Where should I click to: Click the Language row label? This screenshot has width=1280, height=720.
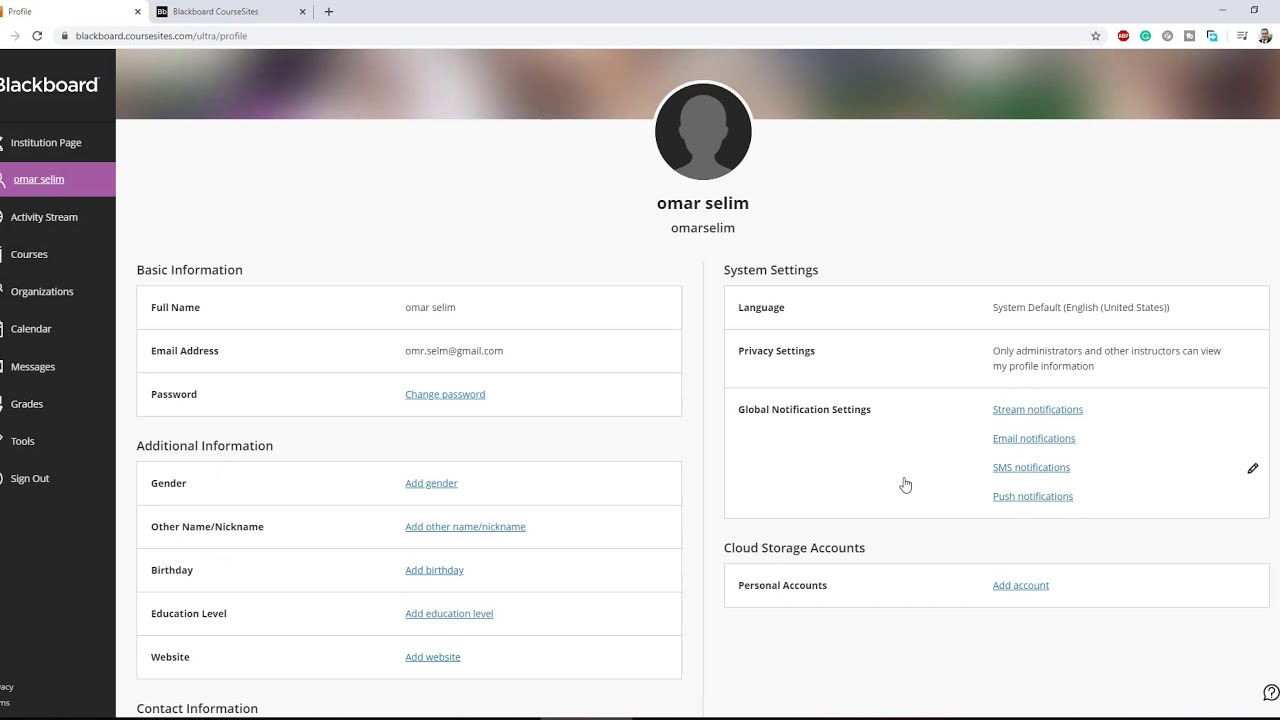761,308
